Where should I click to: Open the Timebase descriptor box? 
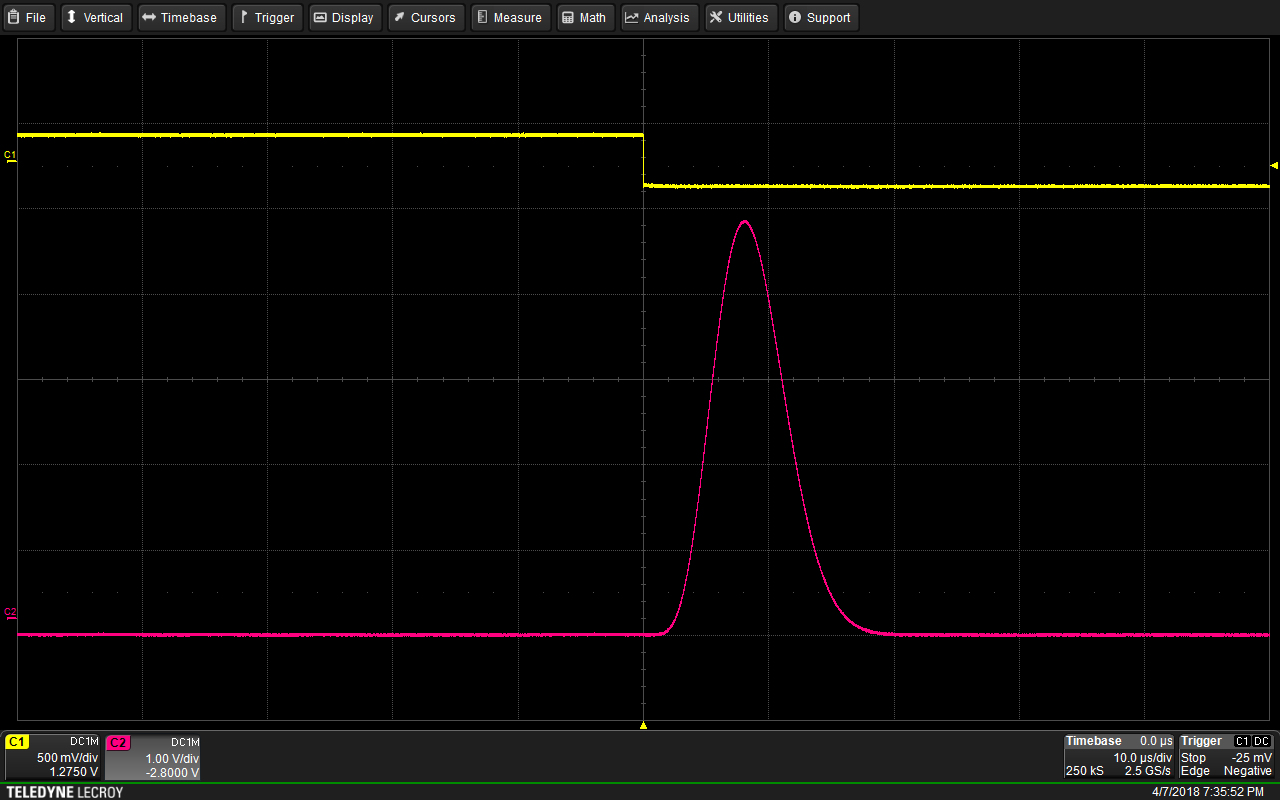pos(1119,756)
